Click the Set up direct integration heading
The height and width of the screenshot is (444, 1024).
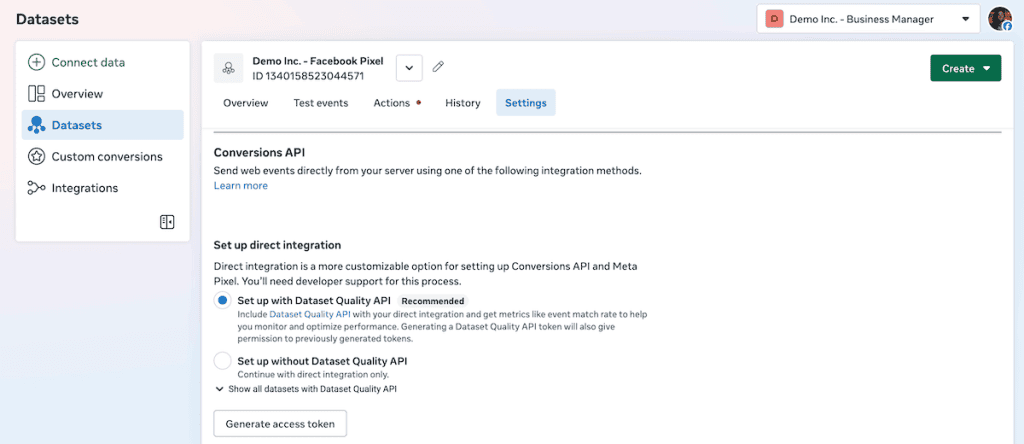tap(278, 246)
